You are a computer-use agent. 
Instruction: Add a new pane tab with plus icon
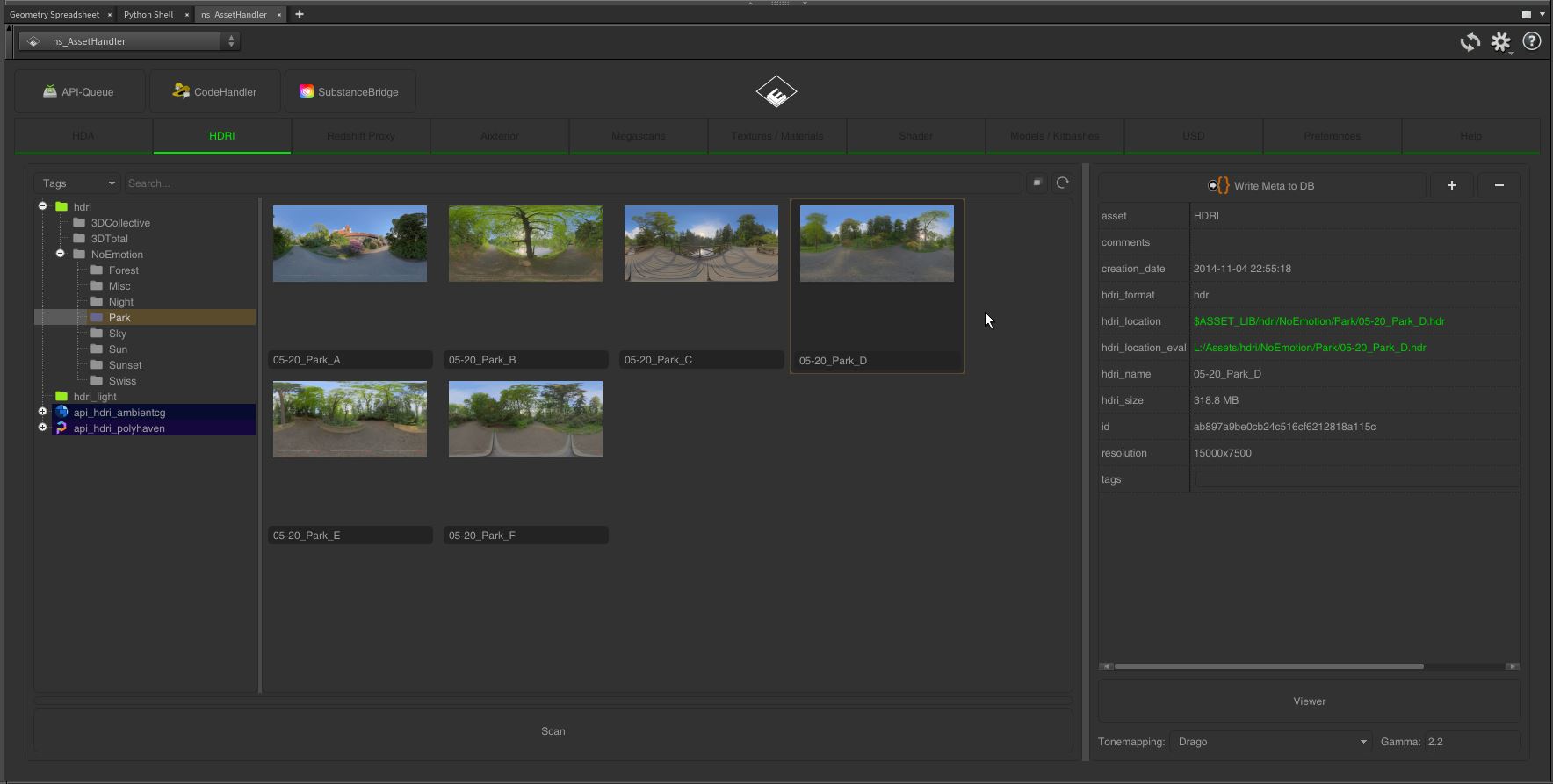(x=300, y=14)
